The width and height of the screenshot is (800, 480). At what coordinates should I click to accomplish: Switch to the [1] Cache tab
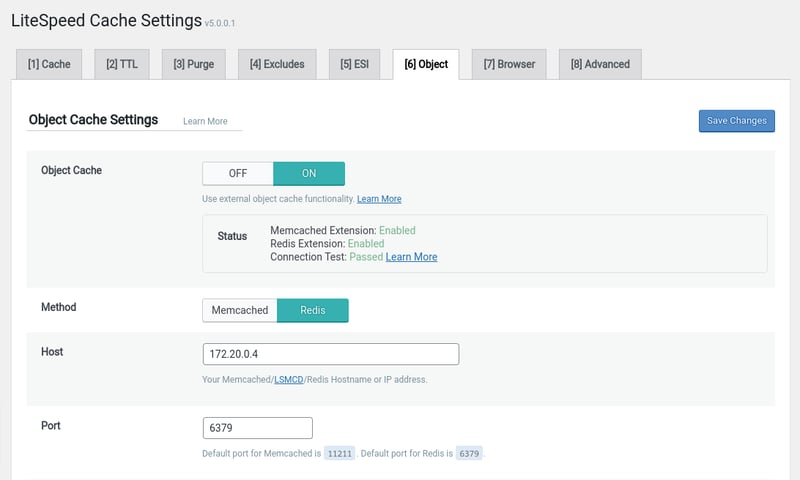click(x=49, y=64)
